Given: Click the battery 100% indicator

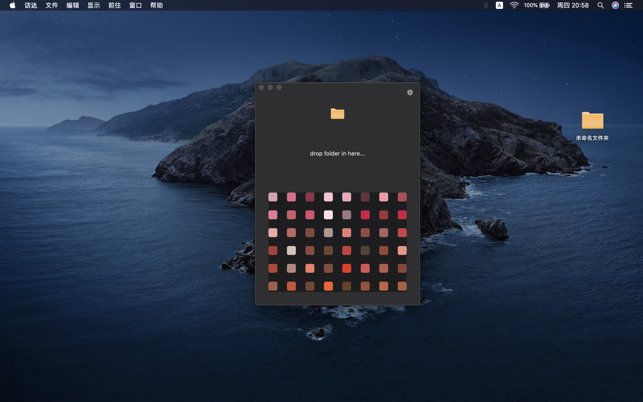Looking at the screenshot, I should [x=536, y=5].
